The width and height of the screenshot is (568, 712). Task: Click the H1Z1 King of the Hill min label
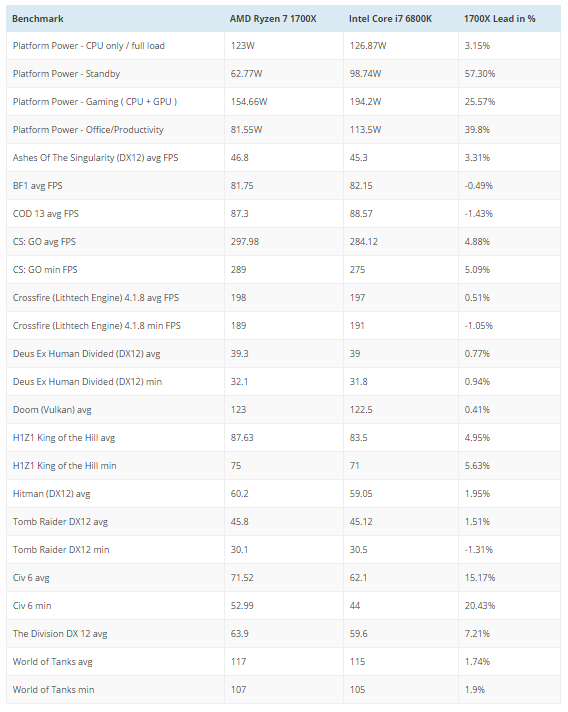(x=64, y=465)
